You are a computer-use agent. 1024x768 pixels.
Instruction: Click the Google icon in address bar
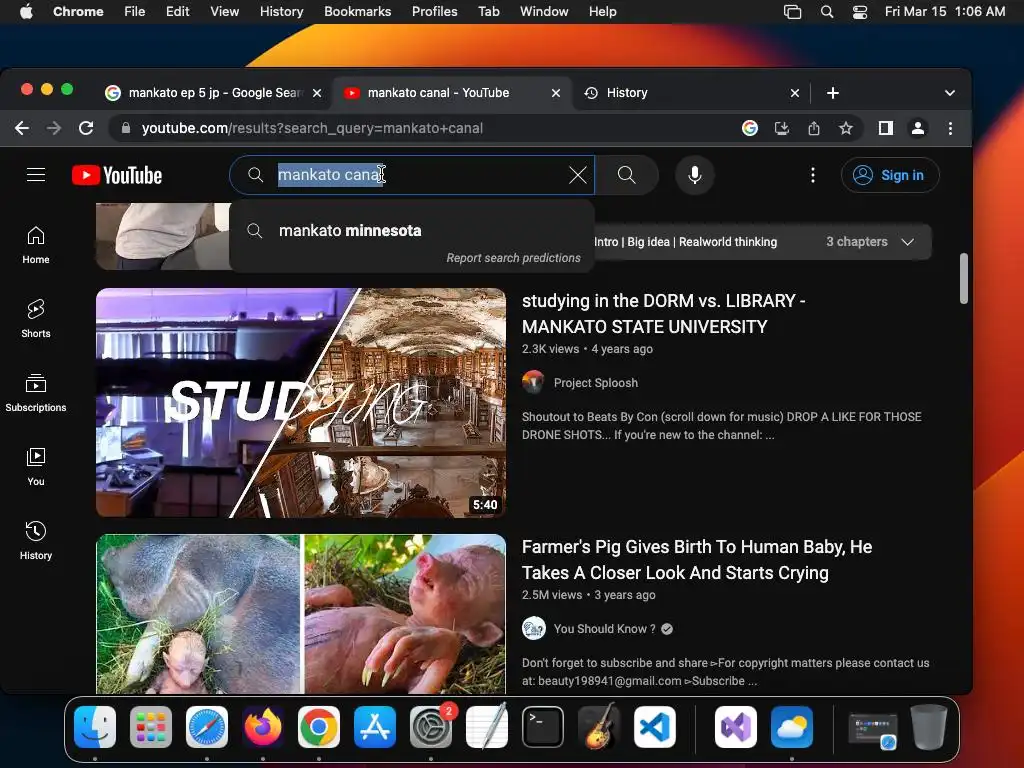point(750,128)
